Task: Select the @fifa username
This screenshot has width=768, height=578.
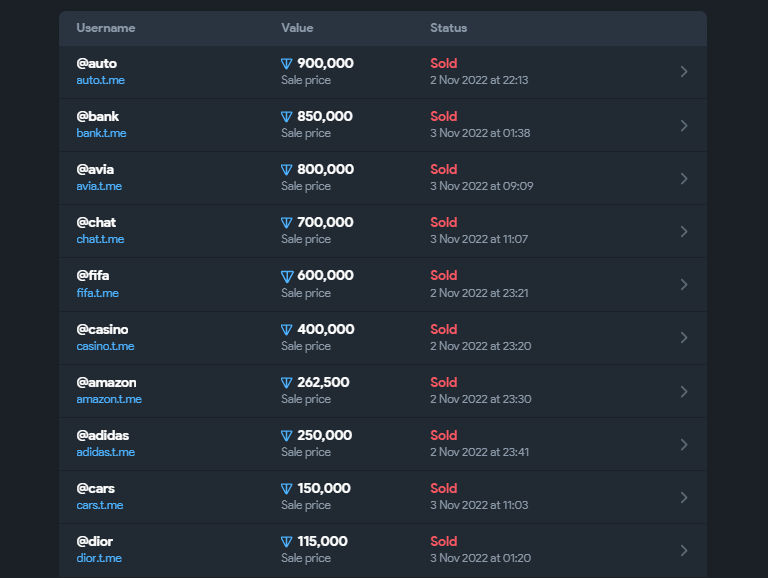Action: [93, 275]
